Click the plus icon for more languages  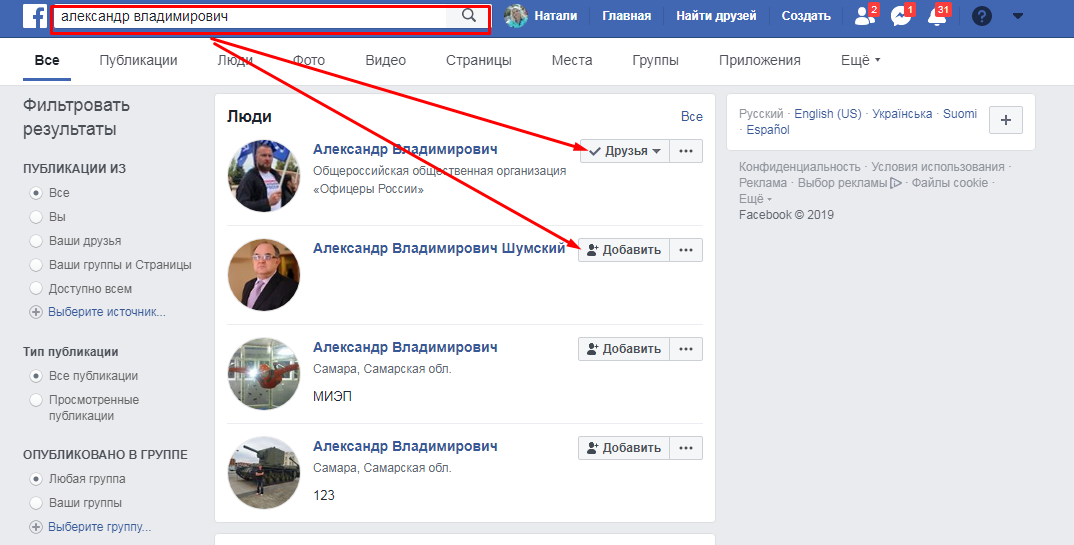point(1006,121)
